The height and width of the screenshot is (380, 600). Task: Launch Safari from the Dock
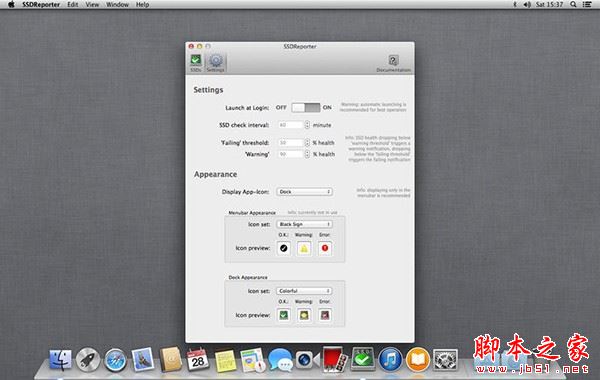point(115,360)
